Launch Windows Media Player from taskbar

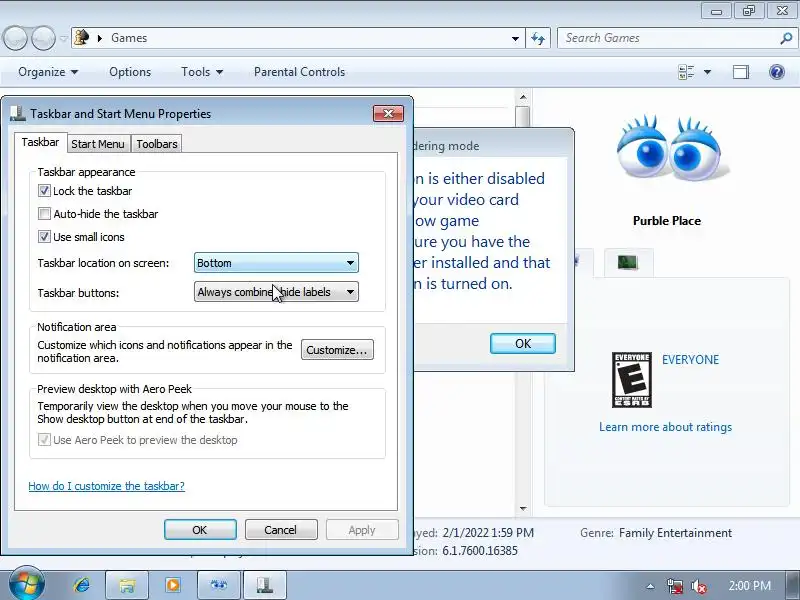(172, 585)
